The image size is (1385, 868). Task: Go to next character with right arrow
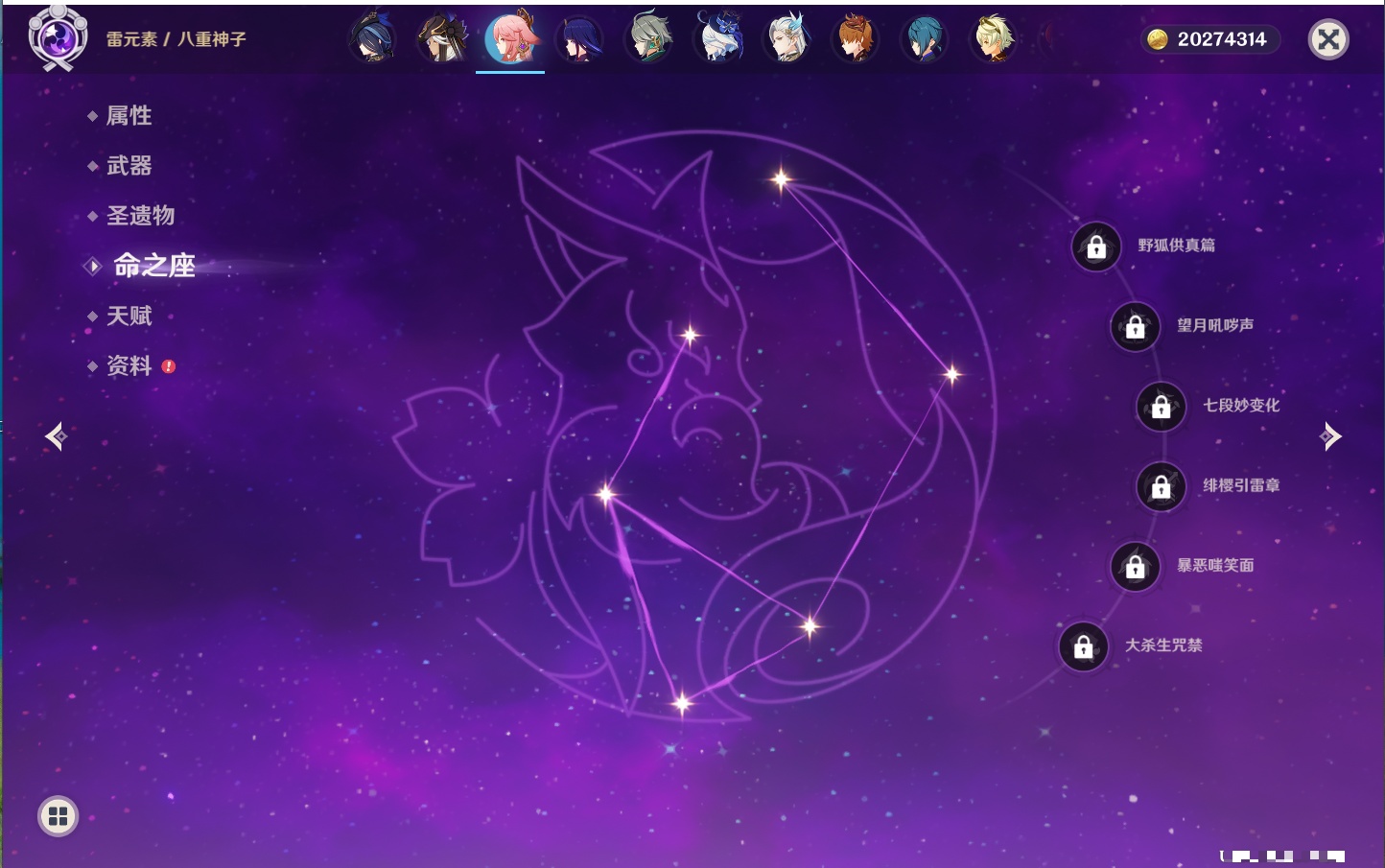coord(1329,436)
